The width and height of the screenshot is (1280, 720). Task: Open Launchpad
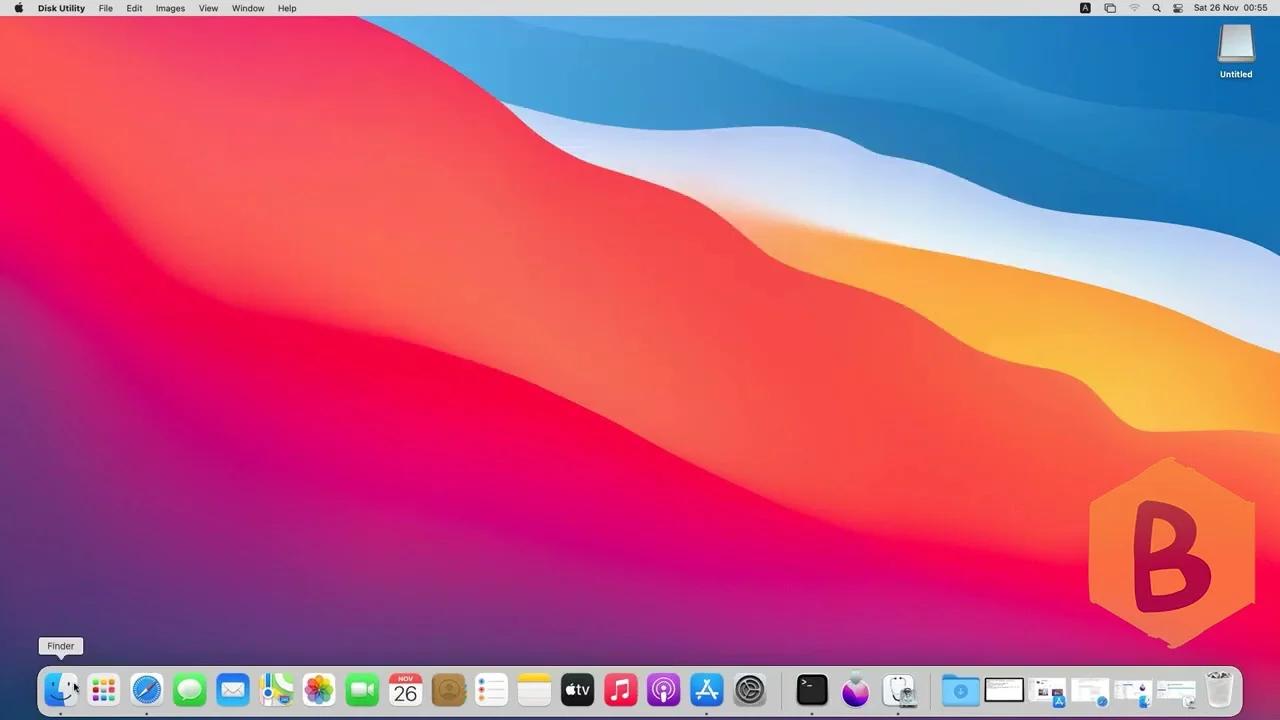103,689
